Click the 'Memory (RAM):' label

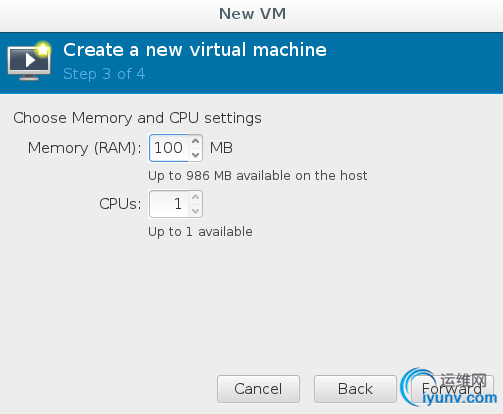[x=85, y=148]
